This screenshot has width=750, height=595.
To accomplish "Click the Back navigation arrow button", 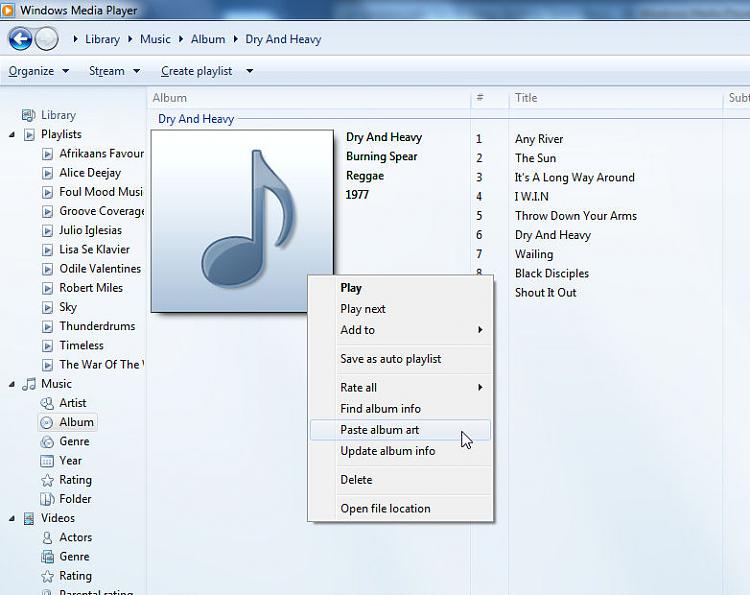I will click(20, 39).
